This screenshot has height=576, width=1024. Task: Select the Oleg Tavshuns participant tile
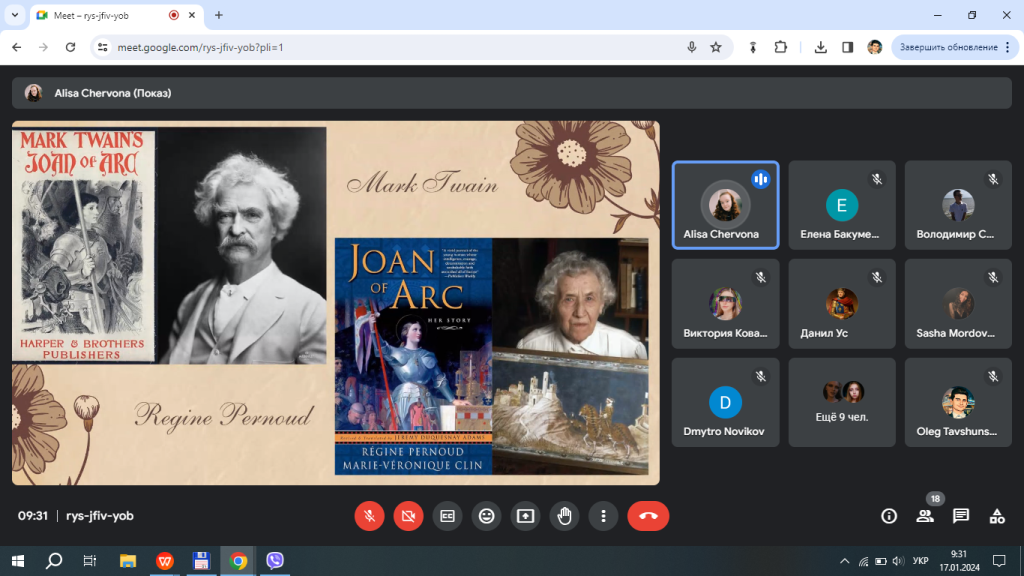coord(958,402)
